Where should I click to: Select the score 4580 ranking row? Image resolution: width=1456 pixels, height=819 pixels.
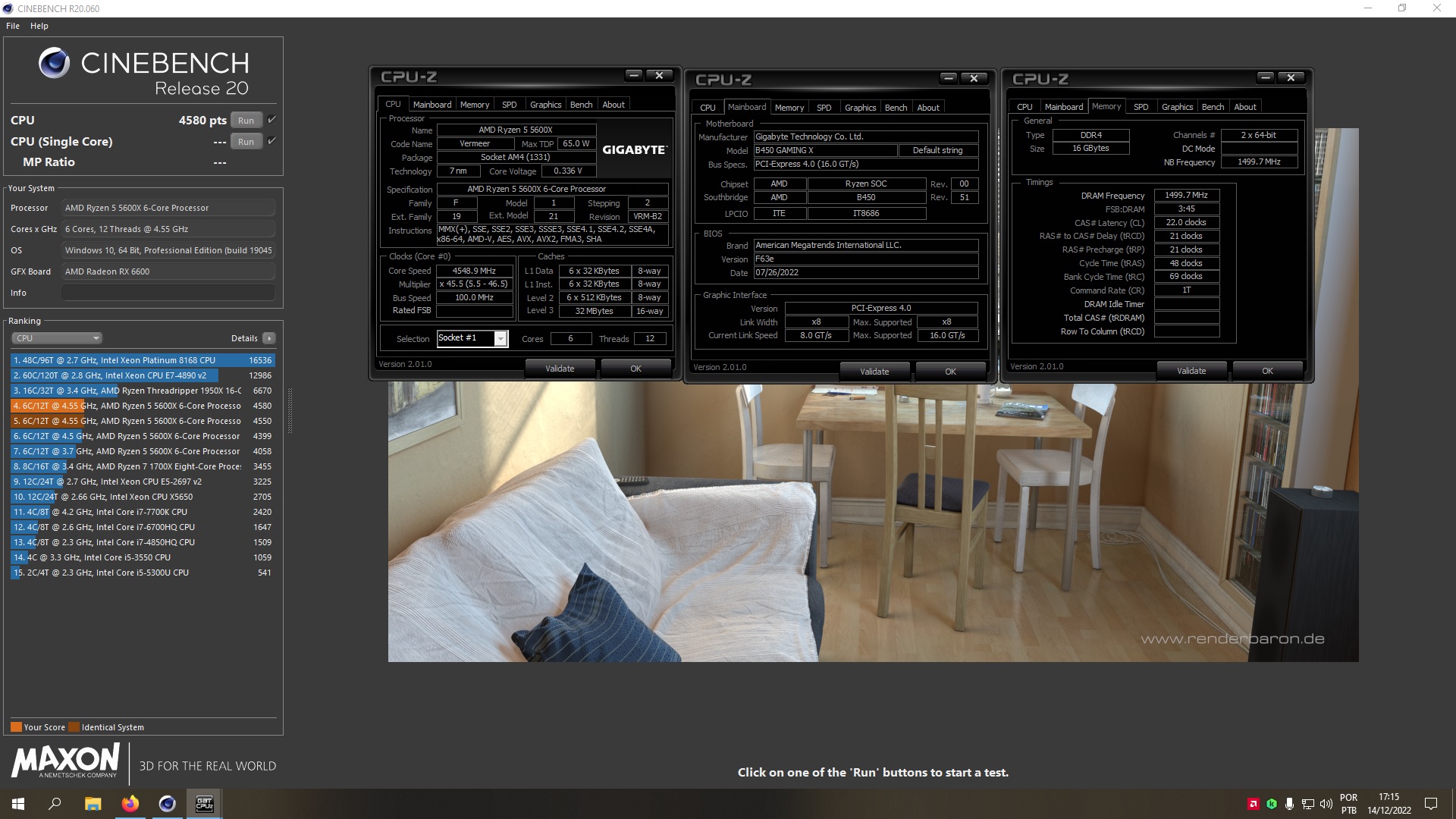(143, 406)
